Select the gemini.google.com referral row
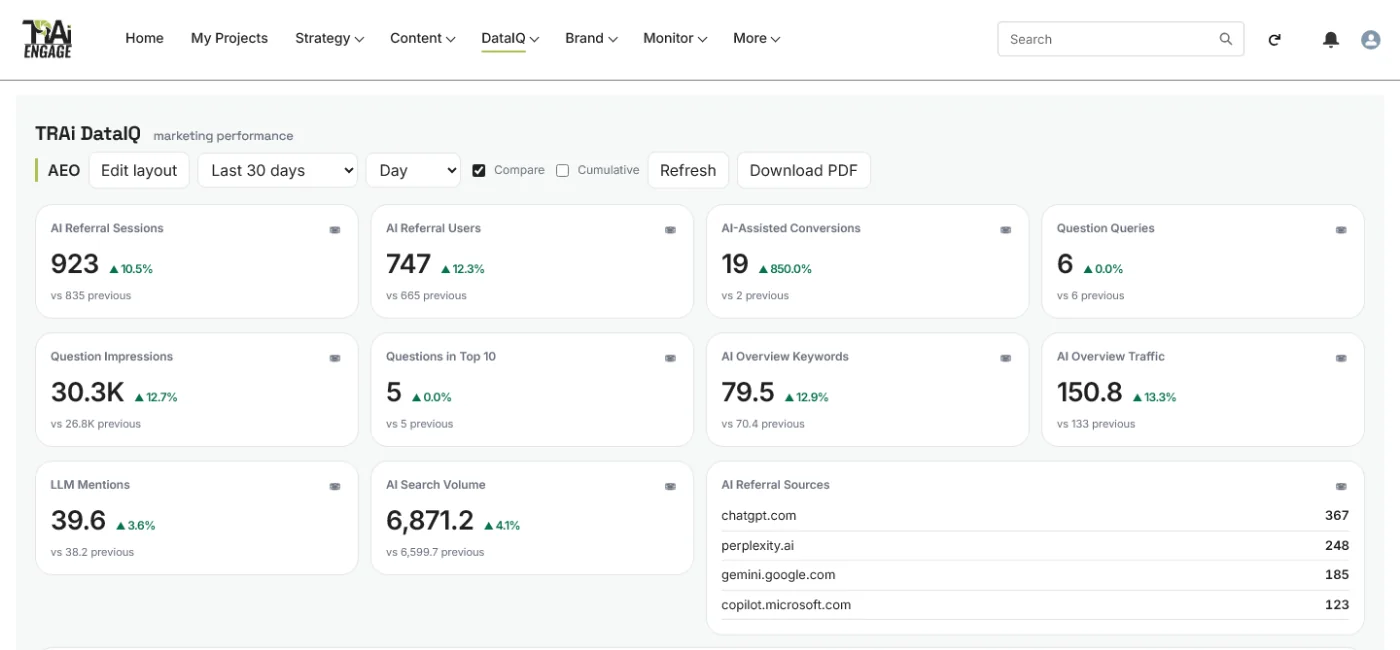The height and width of the screenshot is (650, 1400). coord(1035,575)
